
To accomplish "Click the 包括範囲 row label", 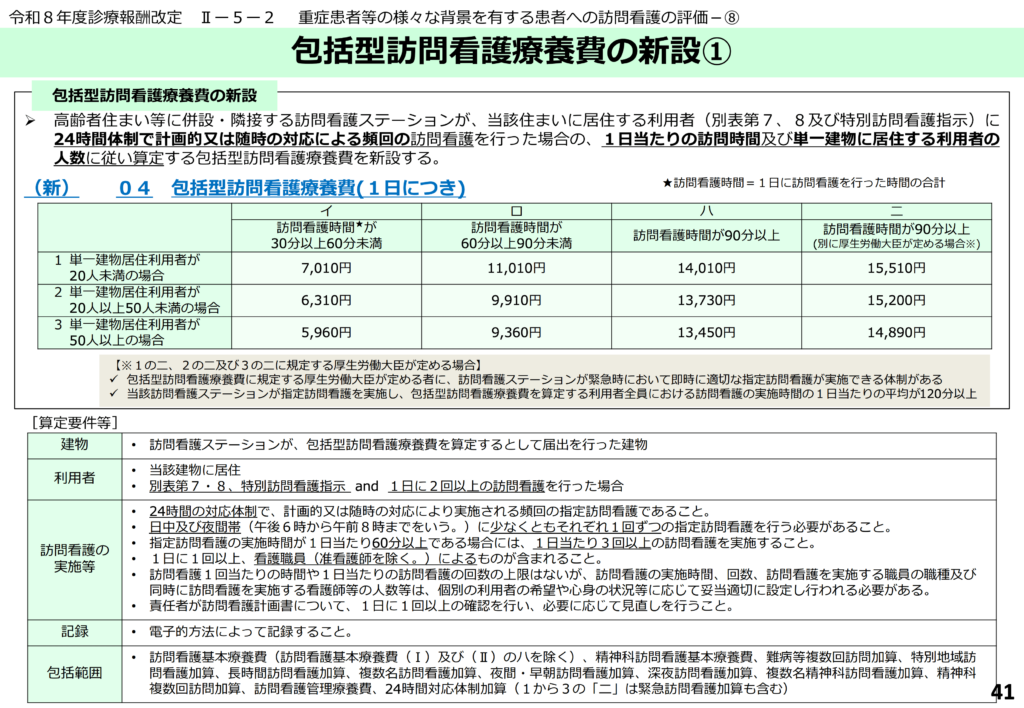I will click(75, 672).
